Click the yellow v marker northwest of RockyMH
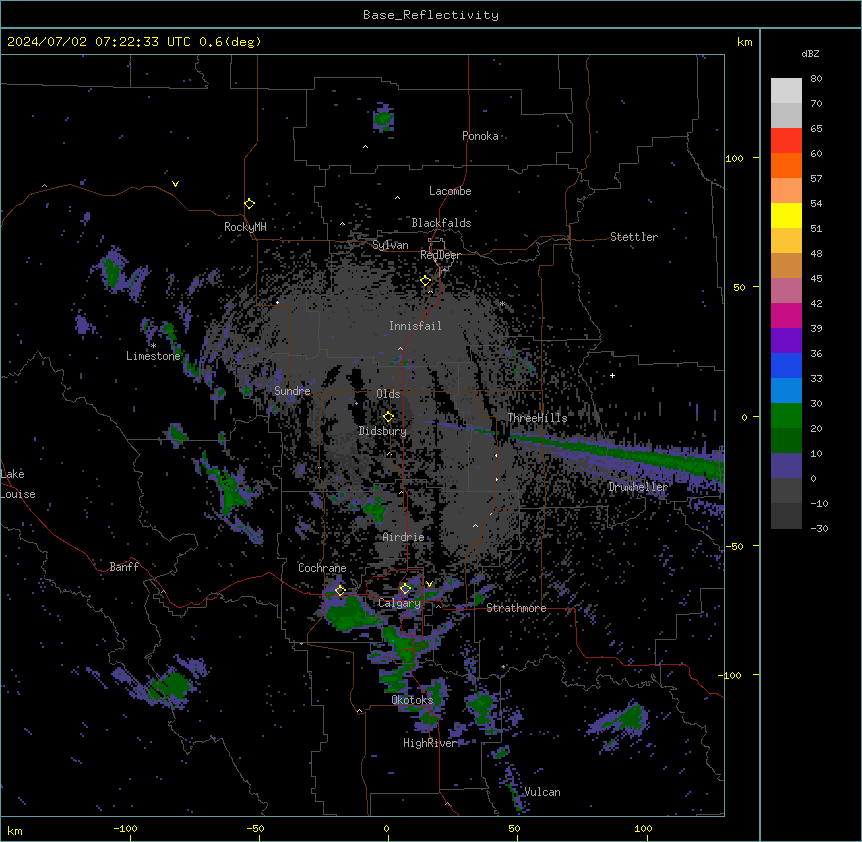Screen dimensions: 862x842 (x=175, y=184)
